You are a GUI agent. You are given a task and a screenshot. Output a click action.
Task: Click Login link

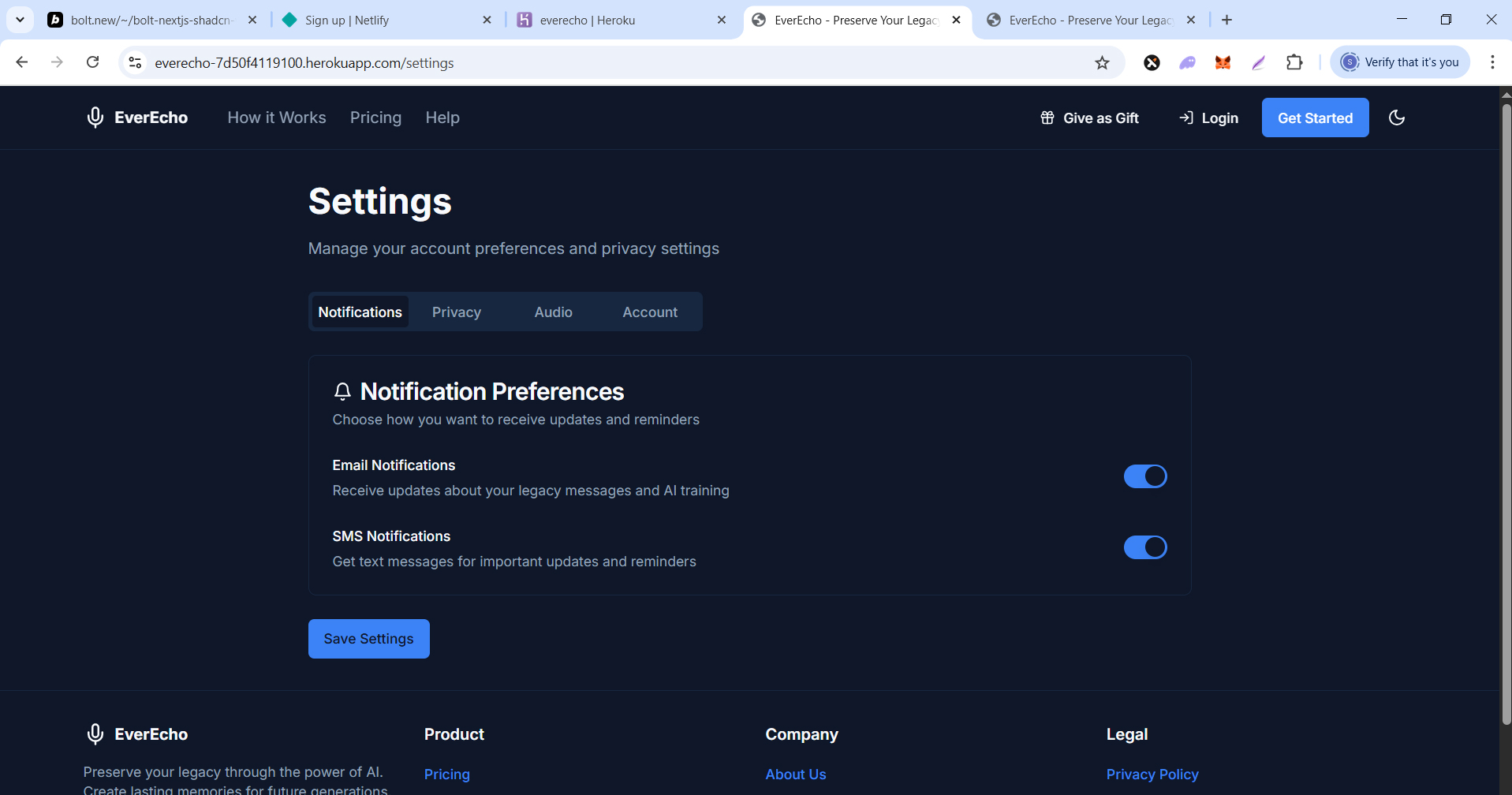(x=1208, y=118)
